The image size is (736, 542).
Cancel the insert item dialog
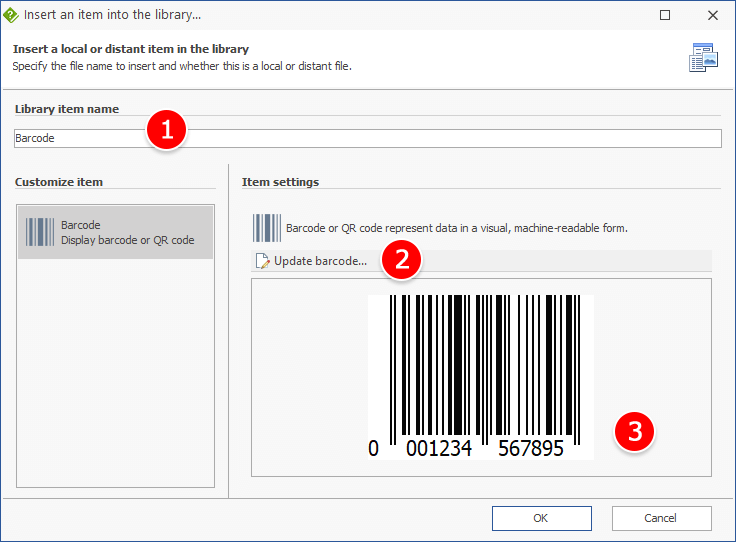pyautogui.click(x=661, y=518)
